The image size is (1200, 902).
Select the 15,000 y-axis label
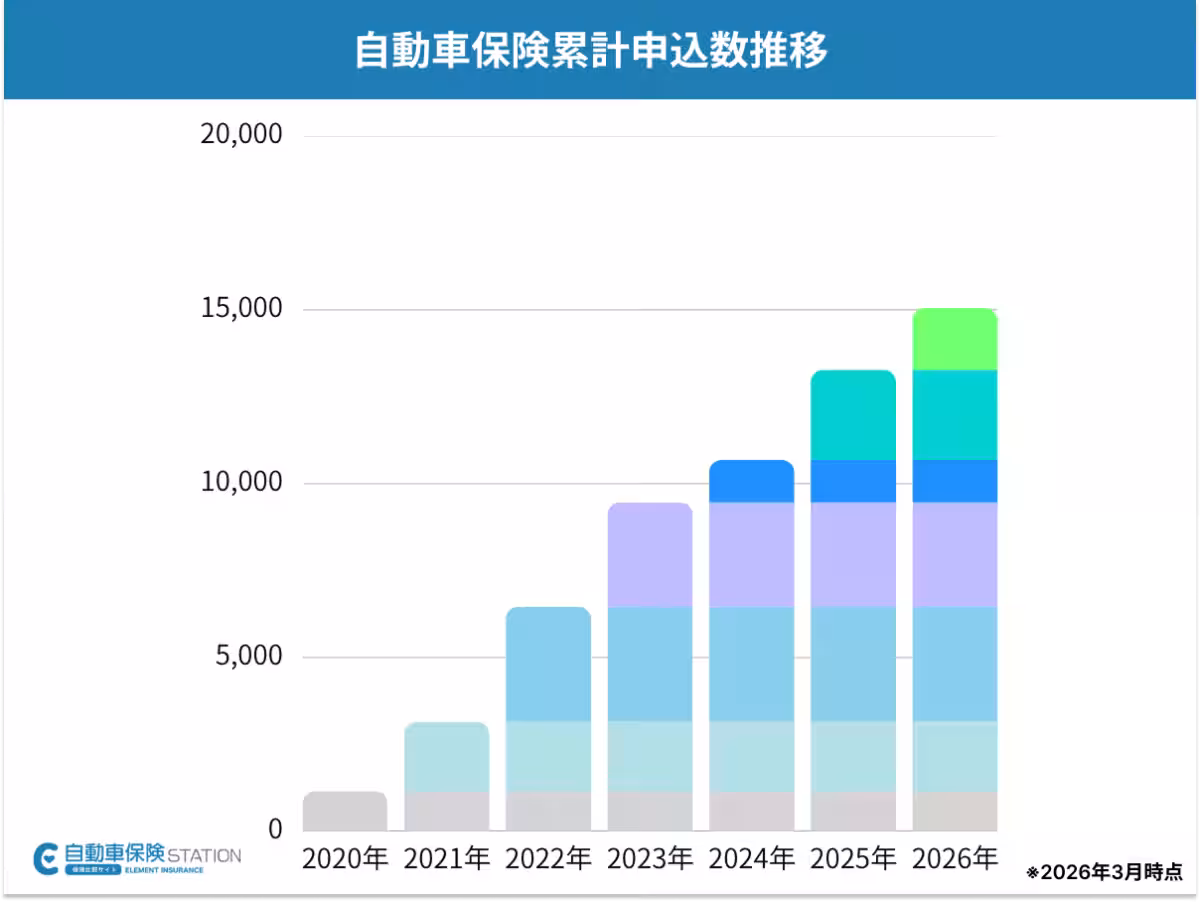coord(242,308)
